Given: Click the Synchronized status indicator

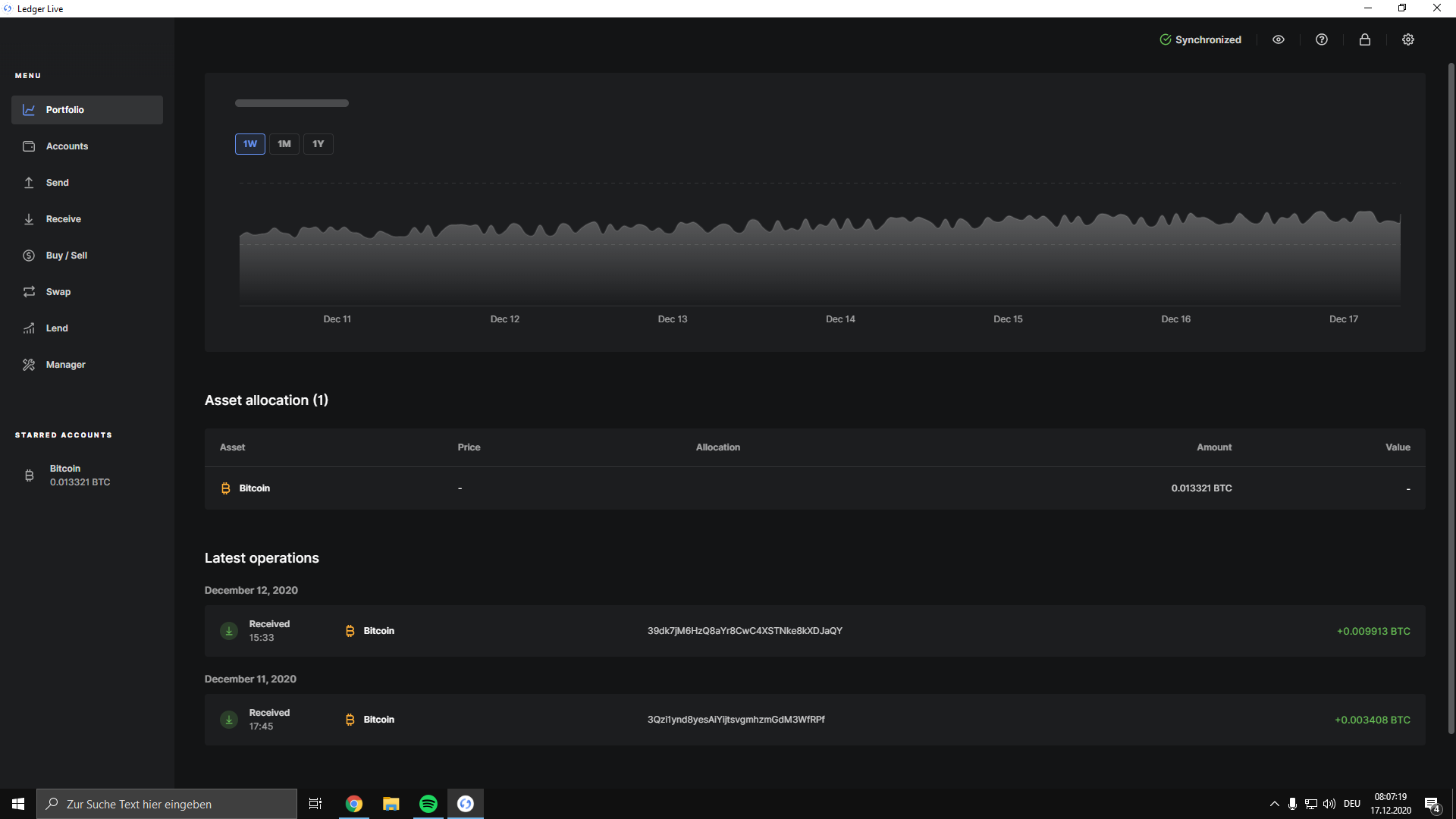Looking at the screenshot, I should coord(1200,39).
